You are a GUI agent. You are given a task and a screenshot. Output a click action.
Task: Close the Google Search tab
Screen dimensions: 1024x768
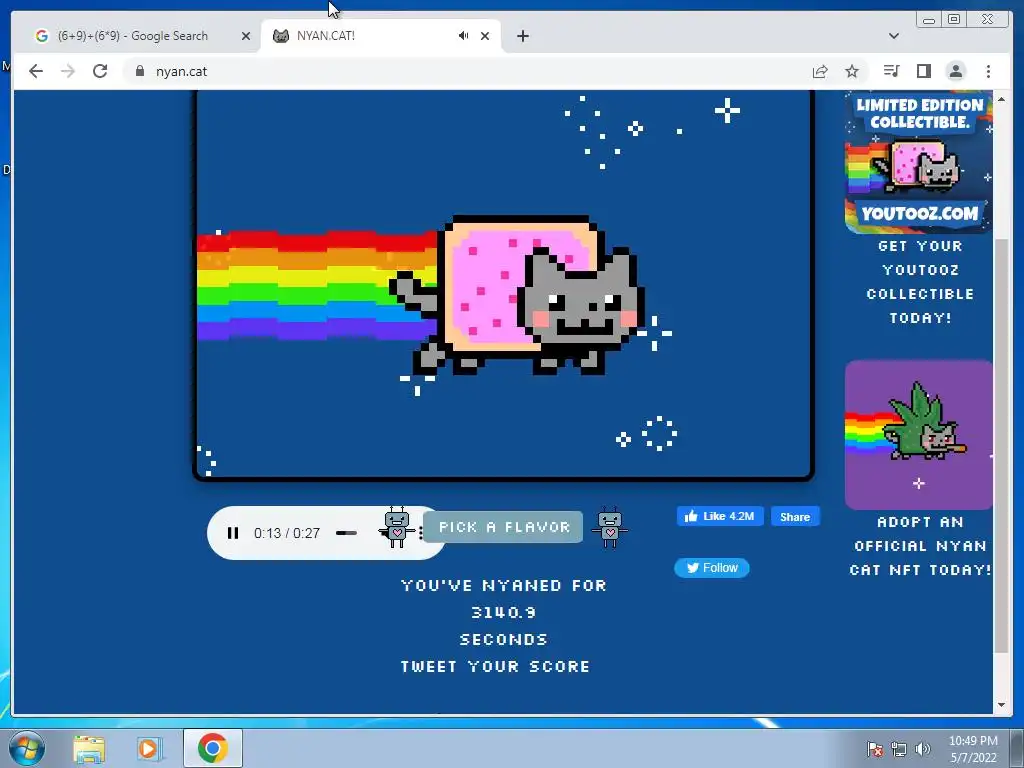coord(246,36)
